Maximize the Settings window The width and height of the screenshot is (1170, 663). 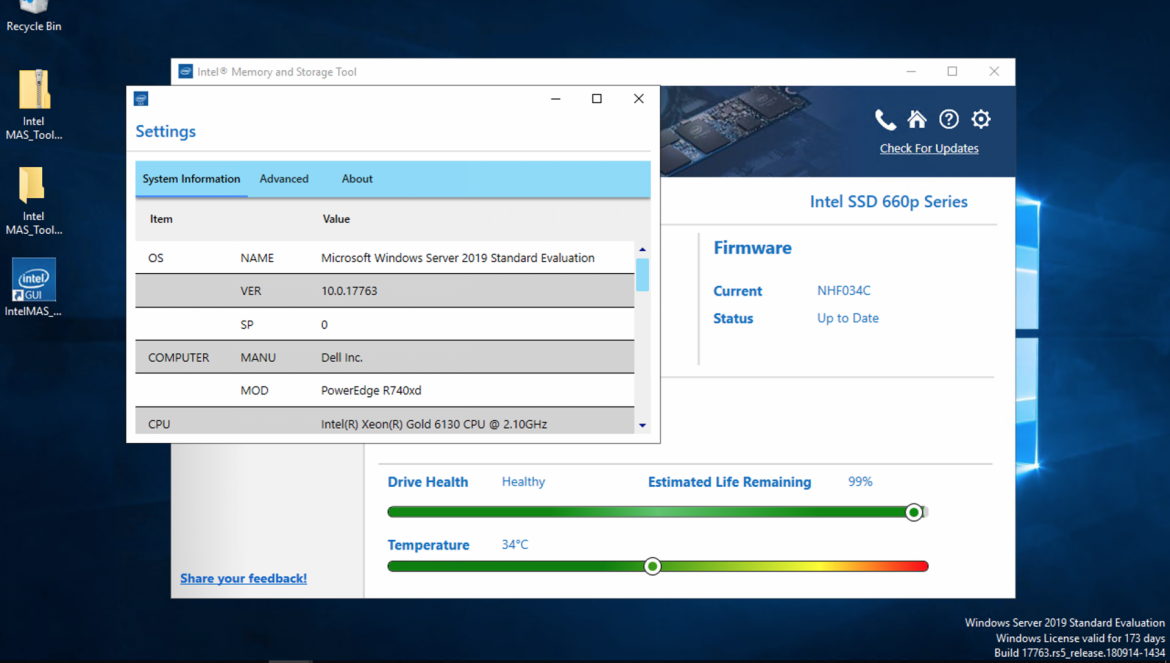point(597,98)
